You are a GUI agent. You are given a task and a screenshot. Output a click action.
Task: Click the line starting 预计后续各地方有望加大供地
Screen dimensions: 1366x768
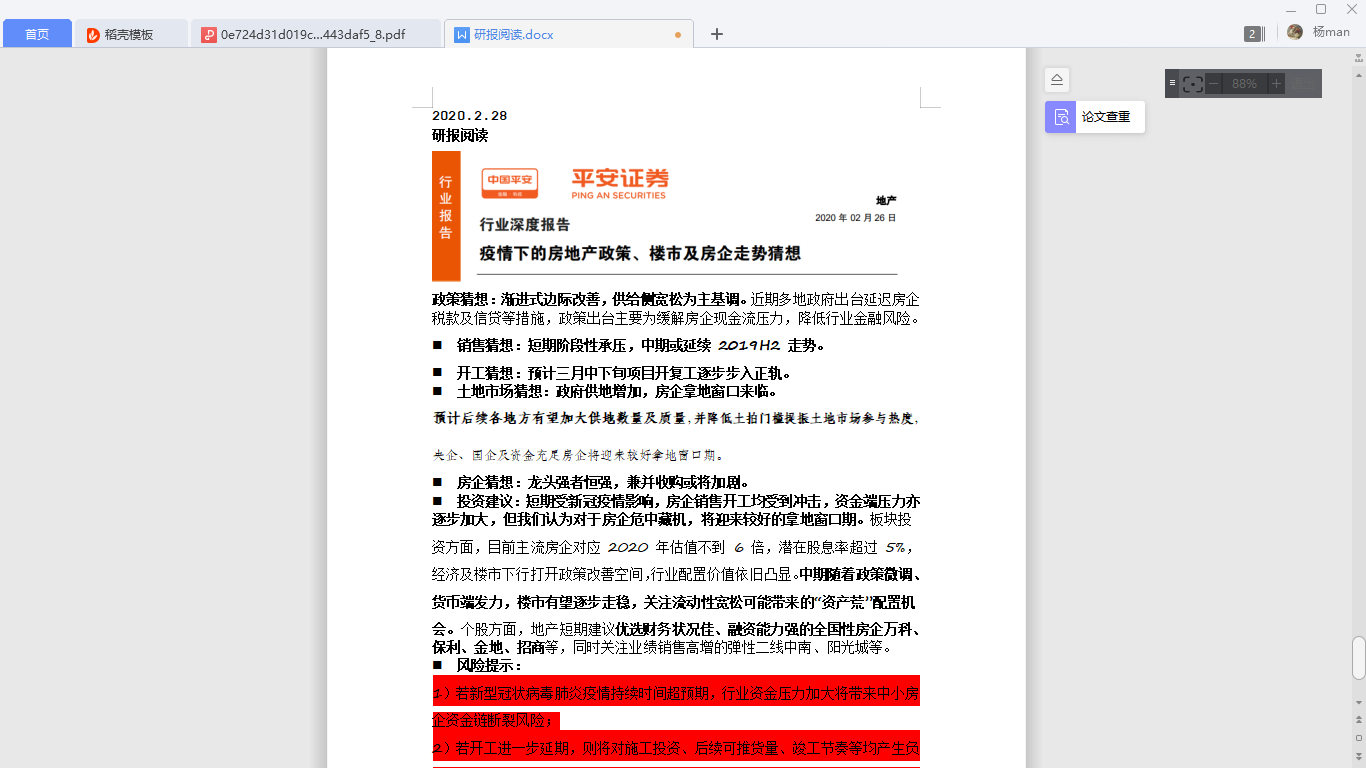click(x=676, y=418)
